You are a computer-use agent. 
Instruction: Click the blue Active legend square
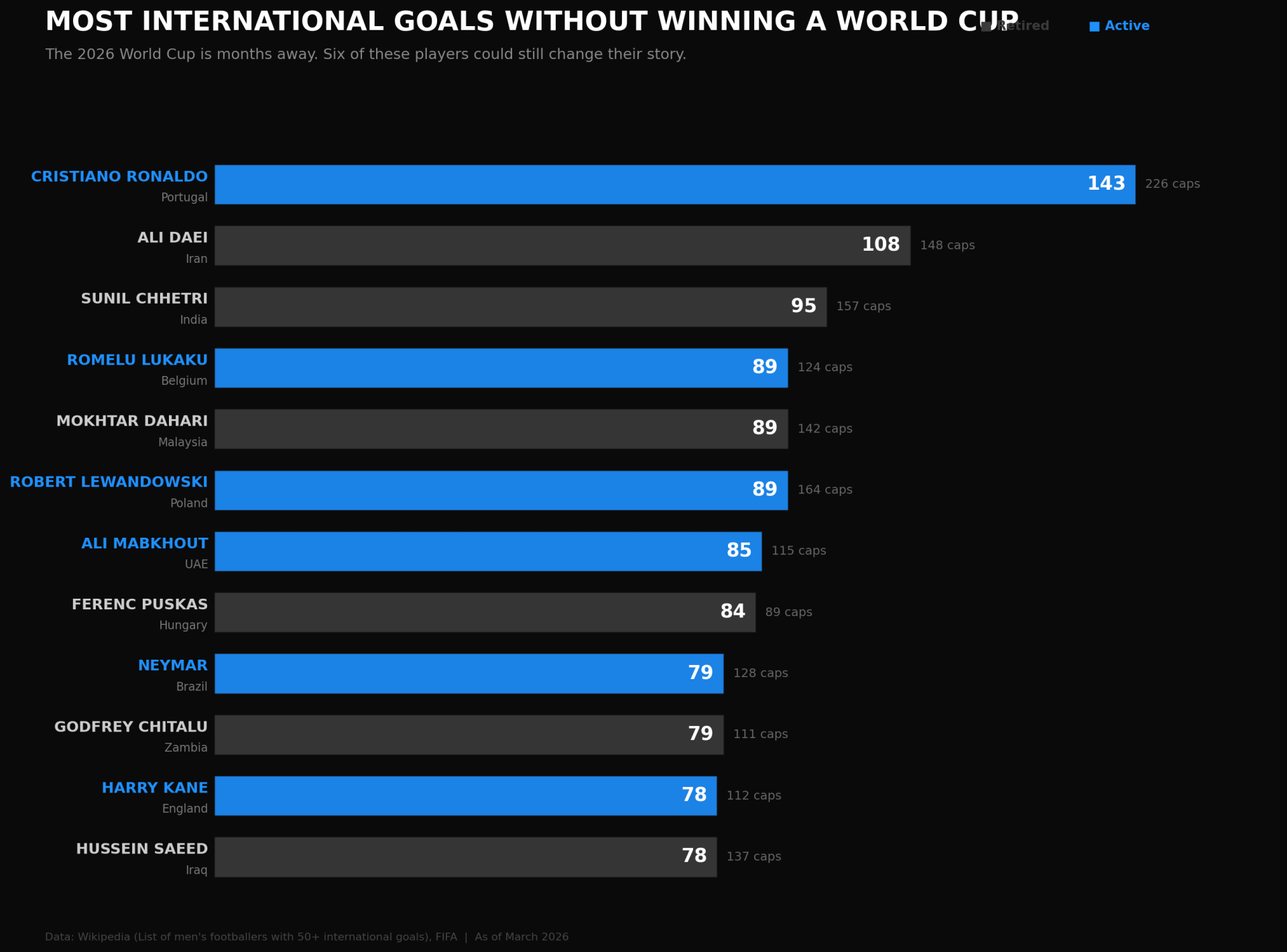pyautogui.click(x=1094, y=27)
